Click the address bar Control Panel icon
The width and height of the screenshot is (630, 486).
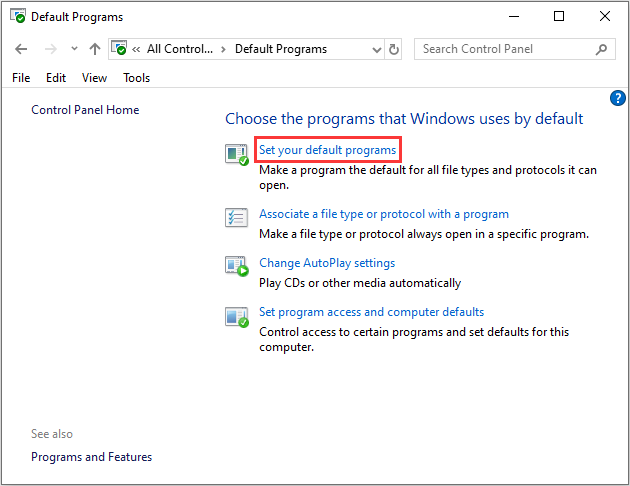[x=119, y=48]
